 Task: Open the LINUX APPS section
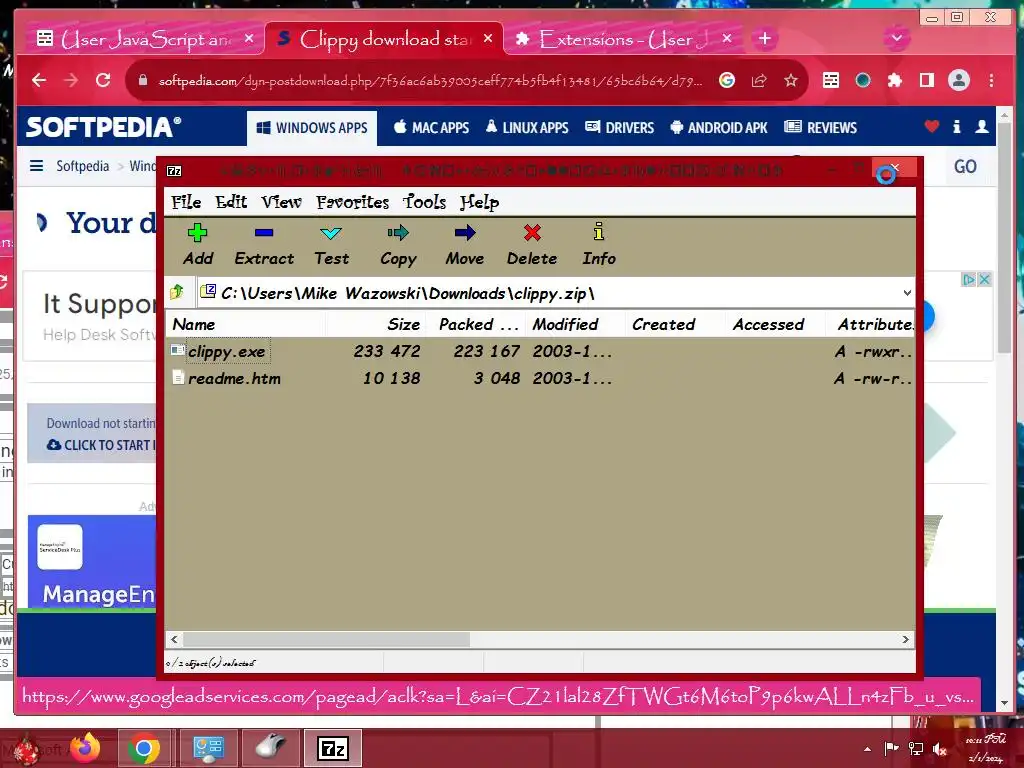coord(527,127)
